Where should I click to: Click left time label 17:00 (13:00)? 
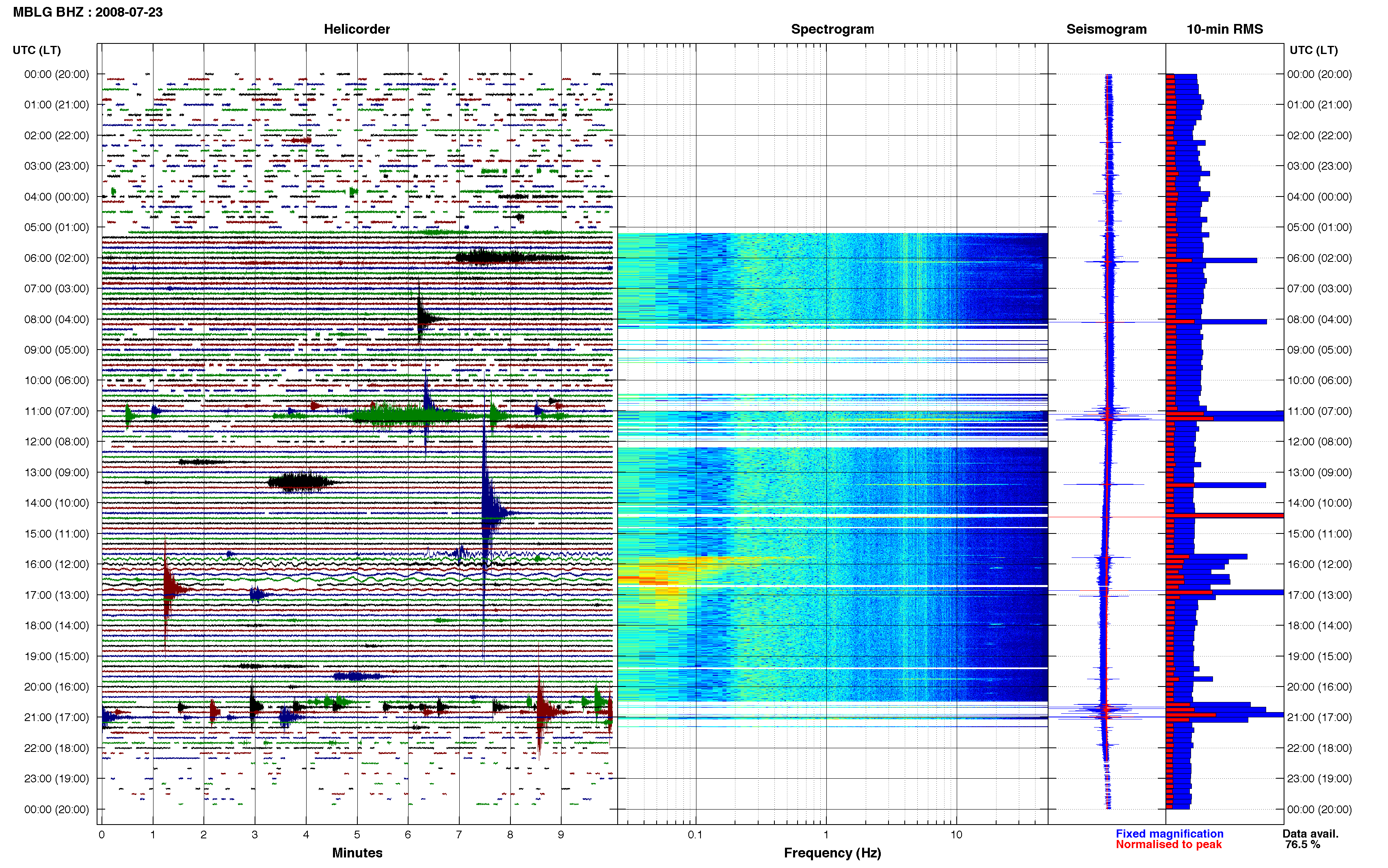[x=56, y=595]
